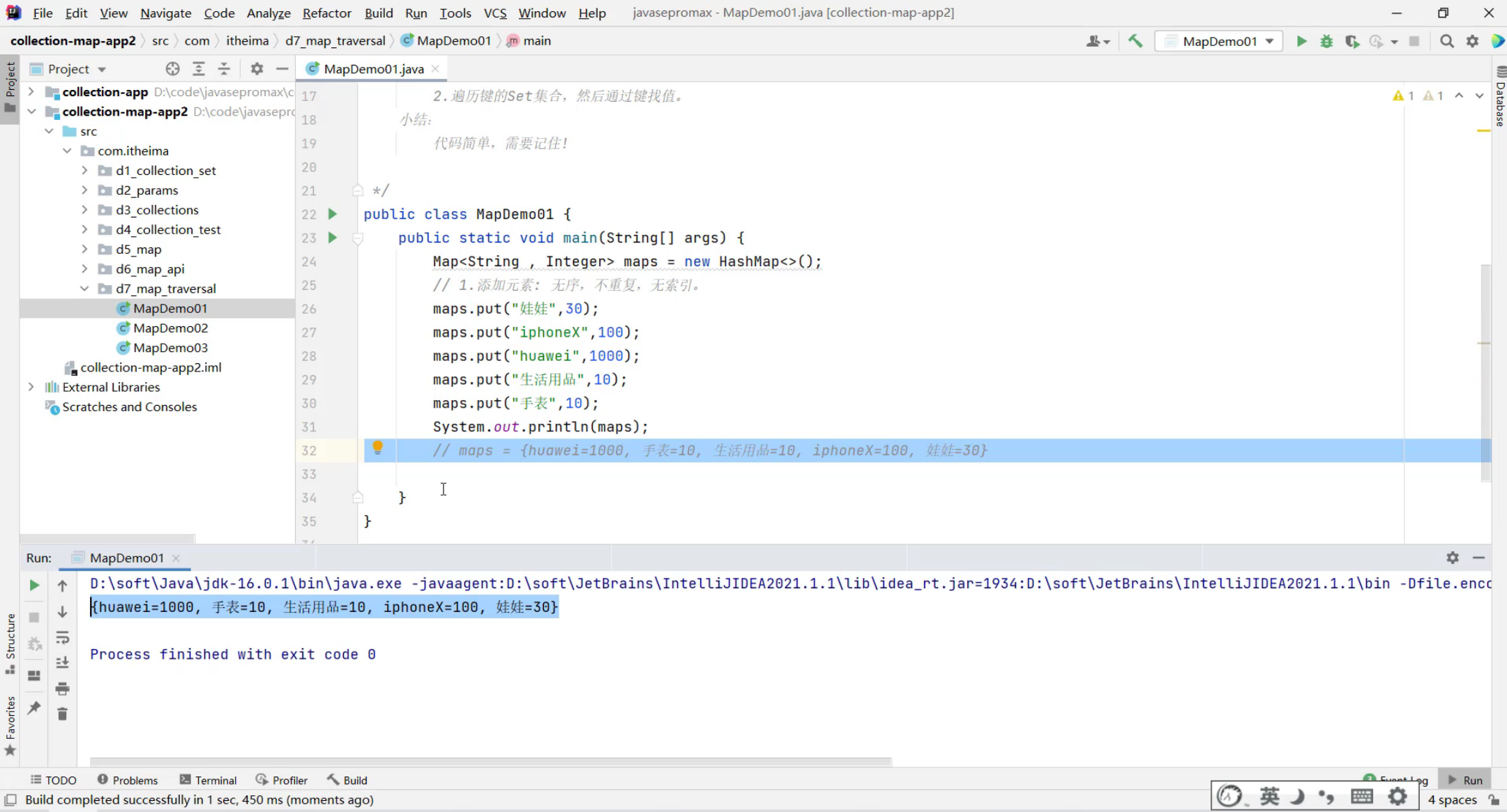
Task: Click the green Run button in top toolbar
Action: 1301,41
